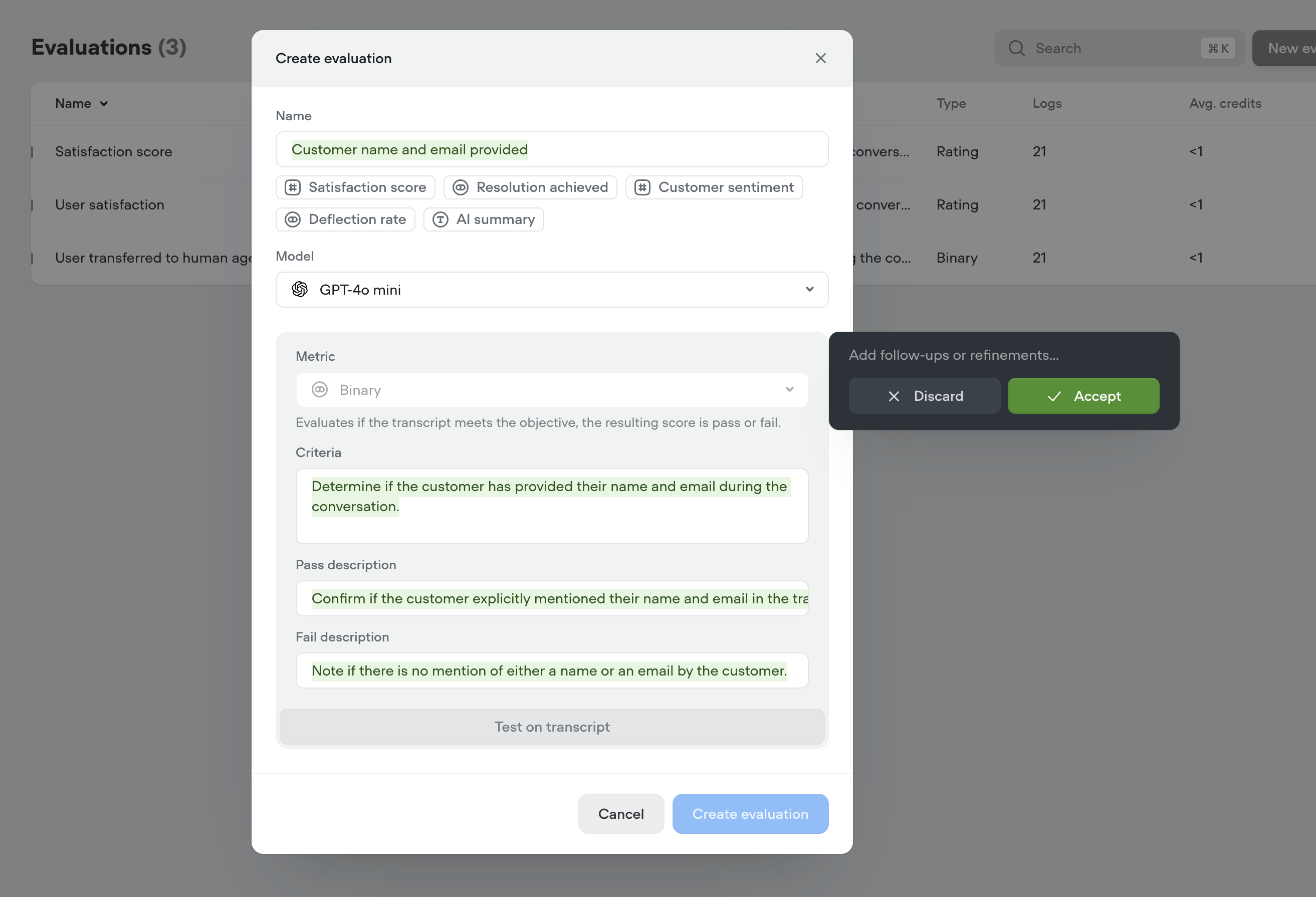Open the Satisfaction score evaluation row
Viewport: 1316px width, 897px height.
point(113,151)
